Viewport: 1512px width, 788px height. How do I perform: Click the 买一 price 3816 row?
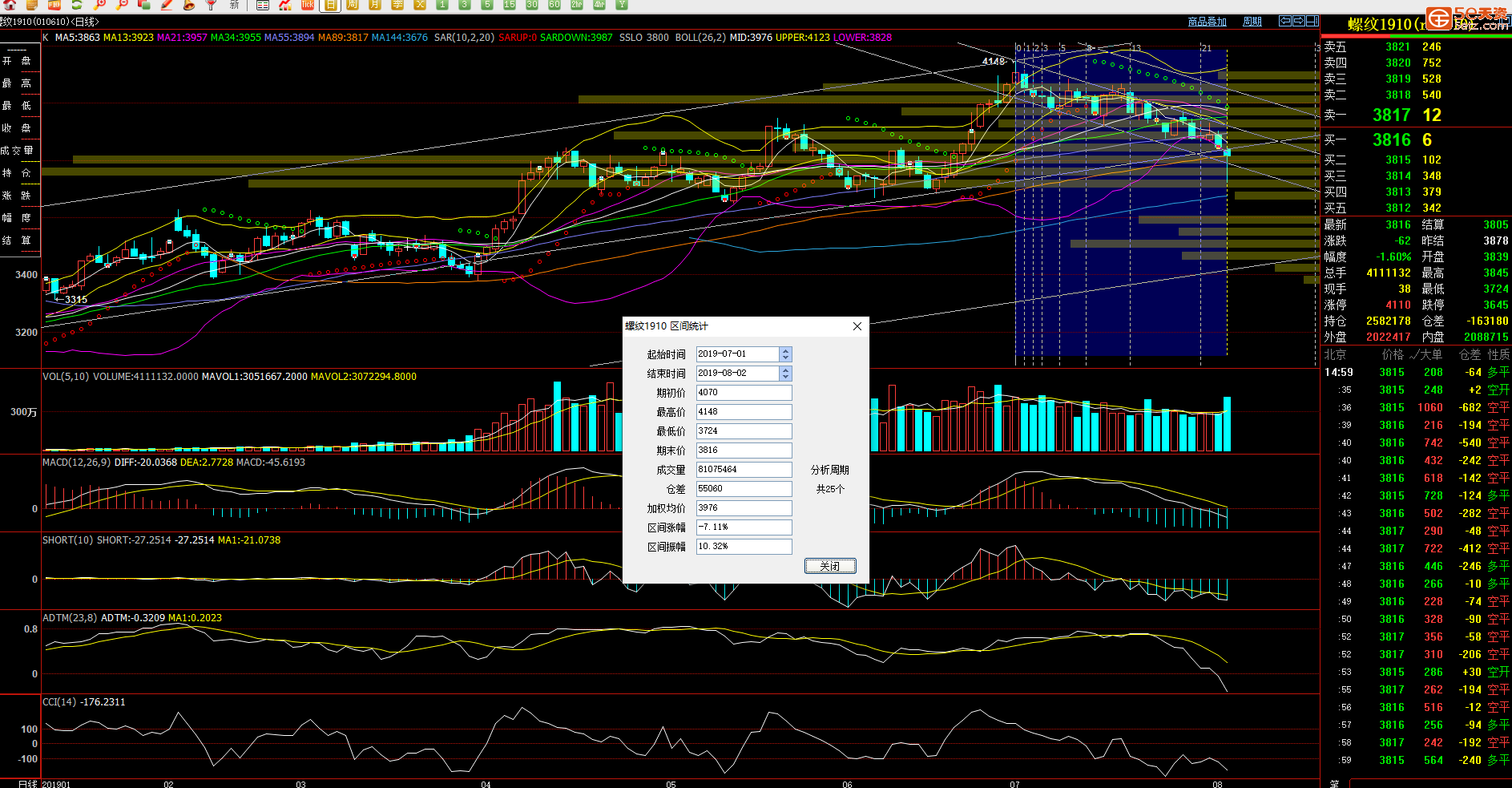pyautogui.click(x=1415, y=140)
